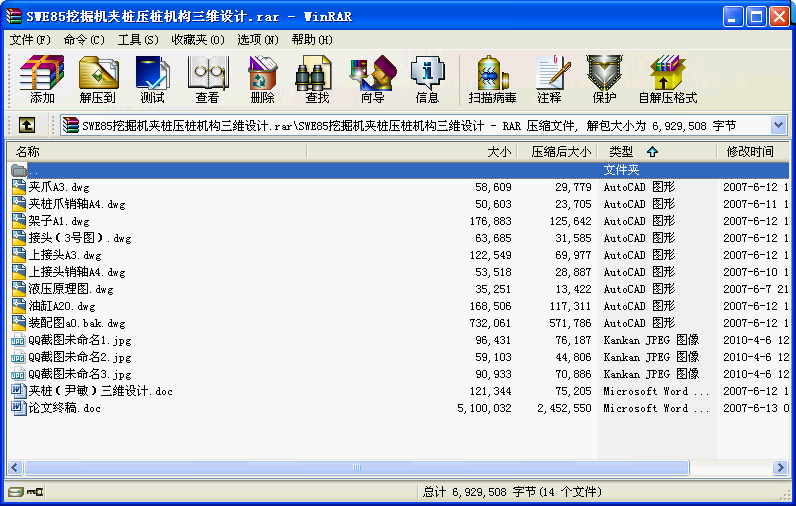Sort by the 名称 column header
This screenshot has height=506, width=796.
pyautogui.click(x=156, y=151)
